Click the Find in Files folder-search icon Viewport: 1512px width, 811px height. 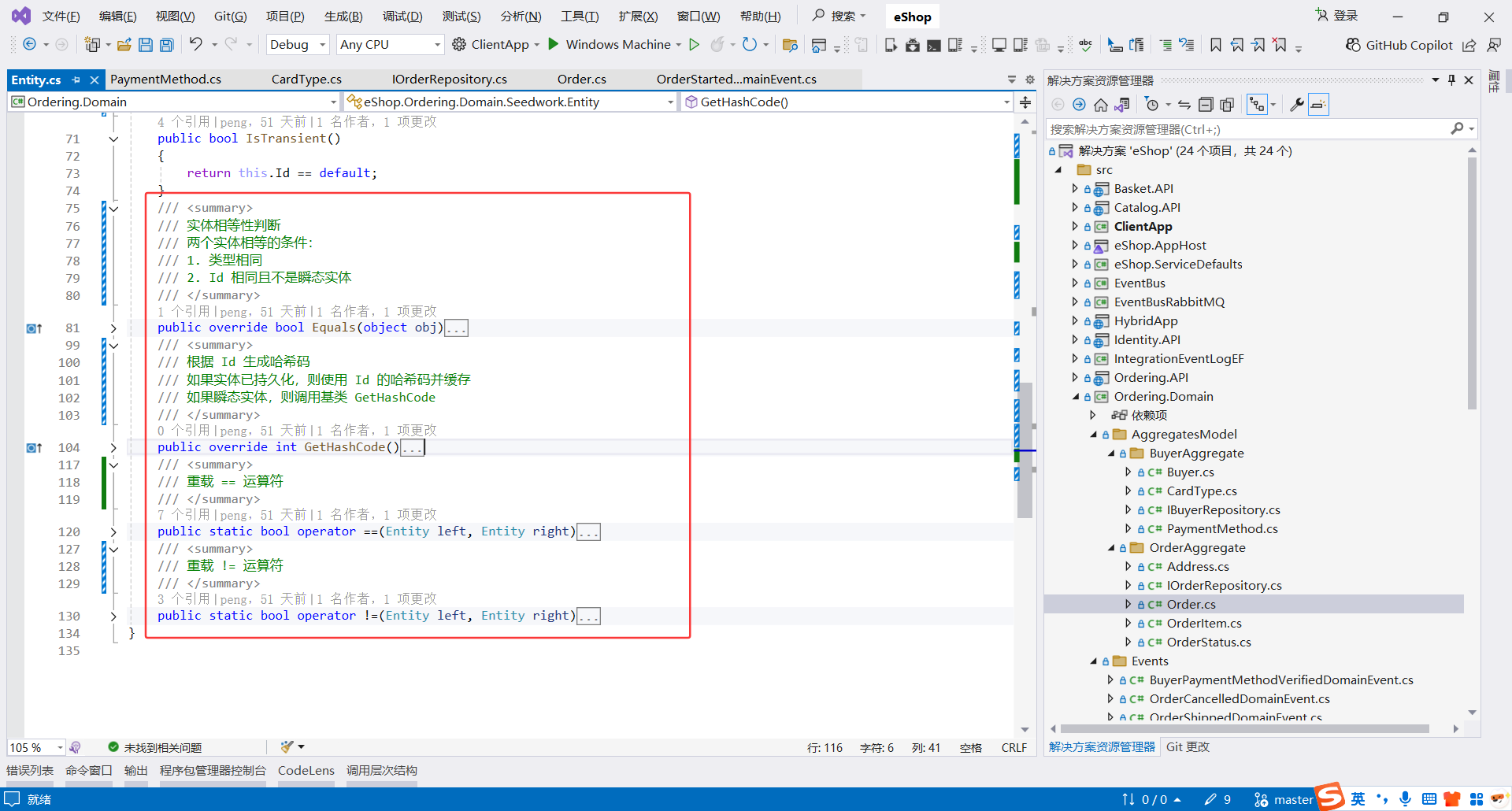(x=790, y=45)
